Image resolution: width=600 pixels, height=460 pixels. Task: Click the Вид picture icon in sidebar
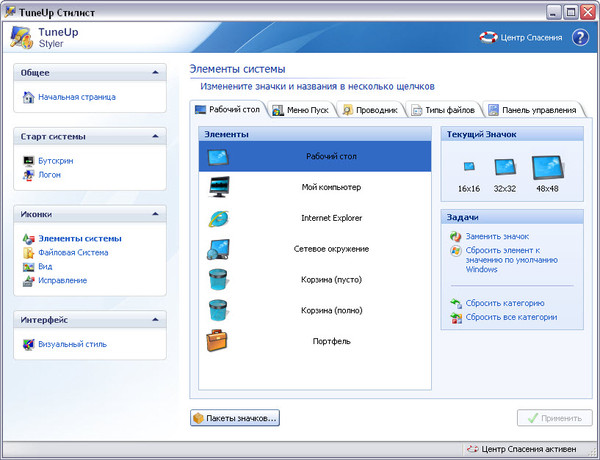tap(28, 267)
